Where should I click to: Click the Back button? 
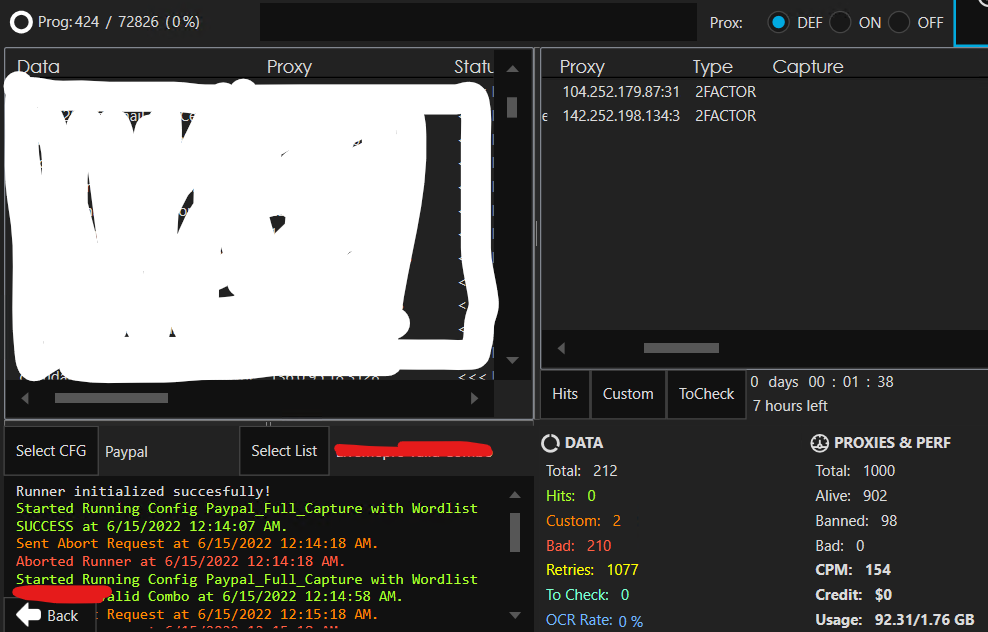(x=50, y=615)
